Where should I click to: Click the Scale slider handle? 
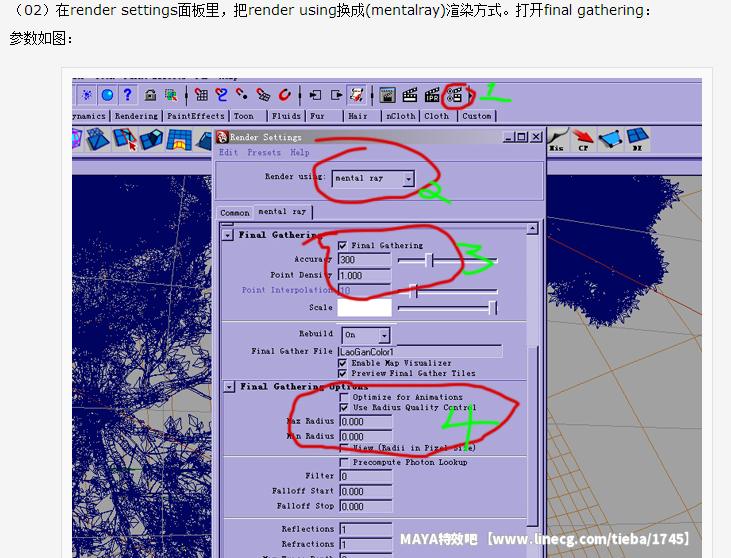(x=493, y=308)
